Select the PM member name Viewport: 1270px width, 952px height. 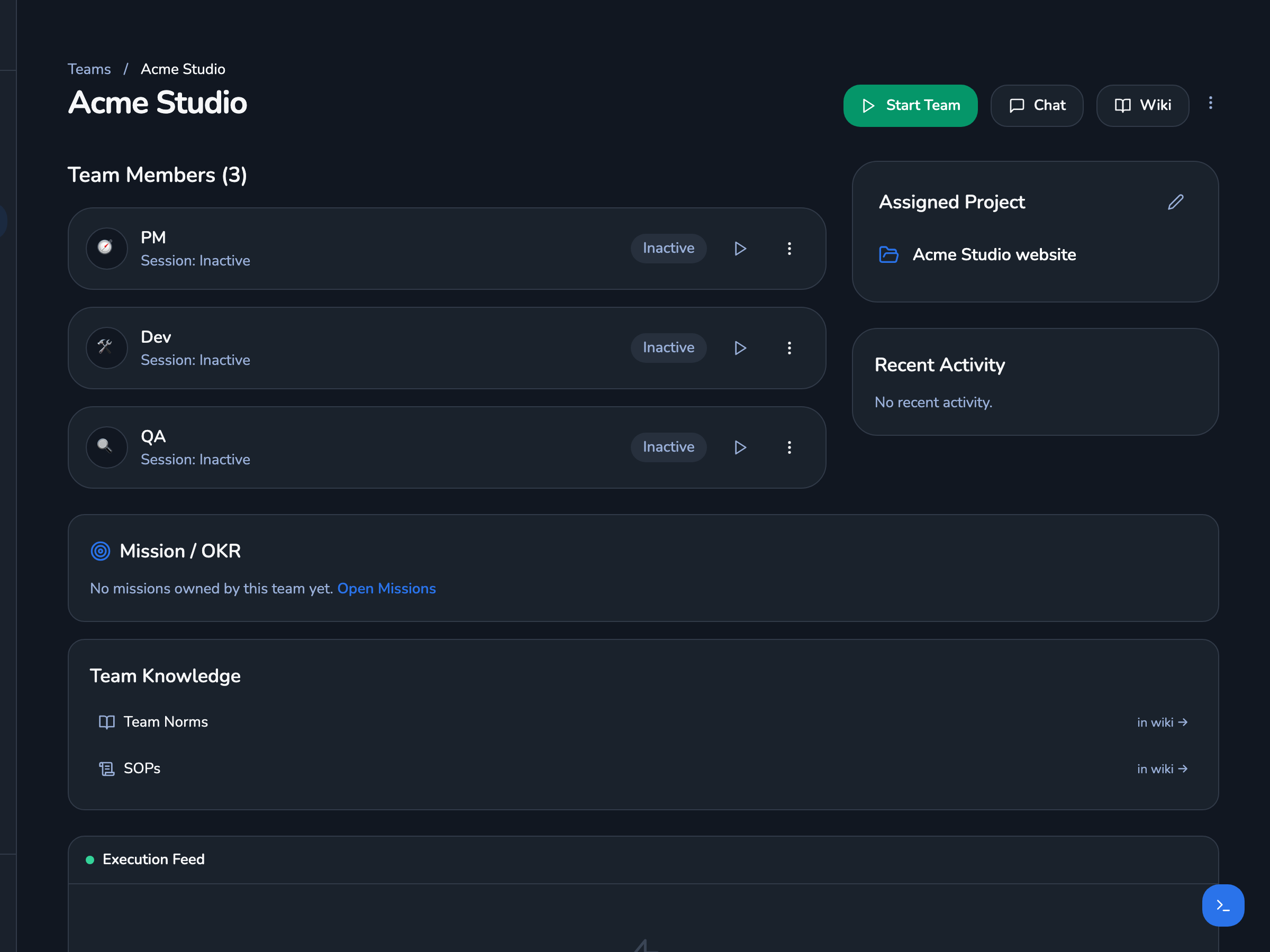click(x=153, y=237)
